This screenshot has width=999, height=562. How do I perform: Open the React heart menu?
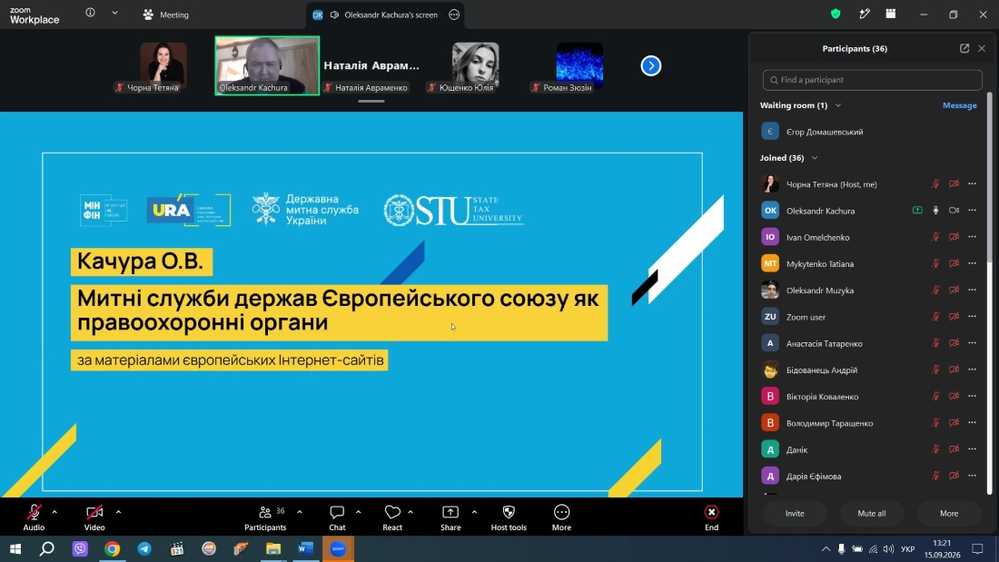[392, 517]
